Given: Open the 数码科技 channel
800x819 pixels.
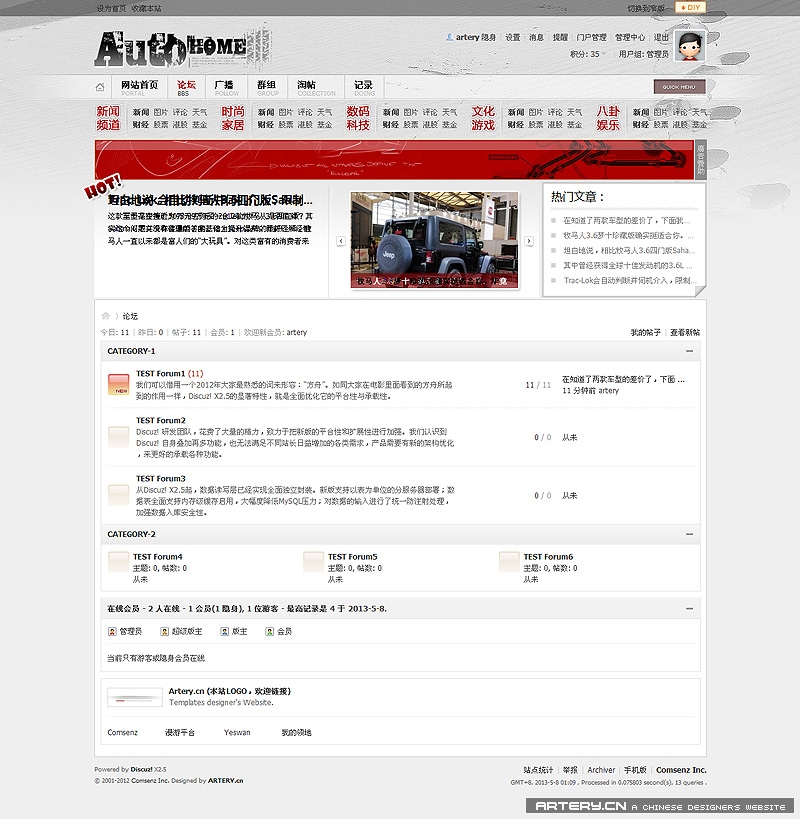Looking at the screenshot, I should (x=358, y=118).
